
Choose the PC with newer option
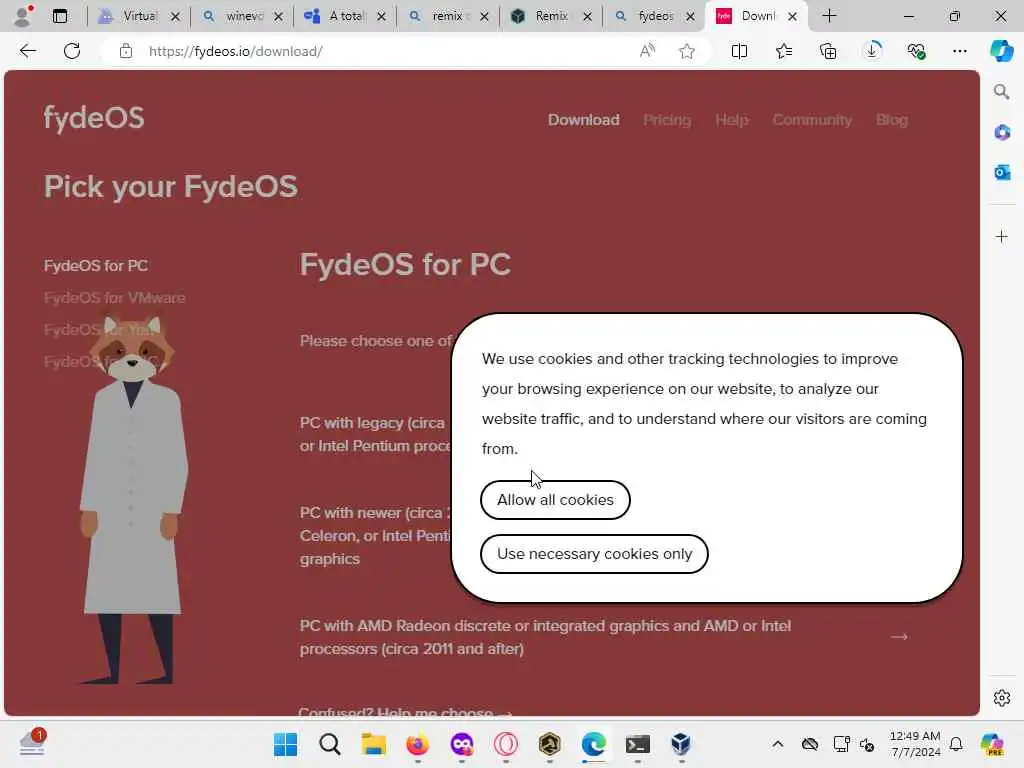pos(376,536)
